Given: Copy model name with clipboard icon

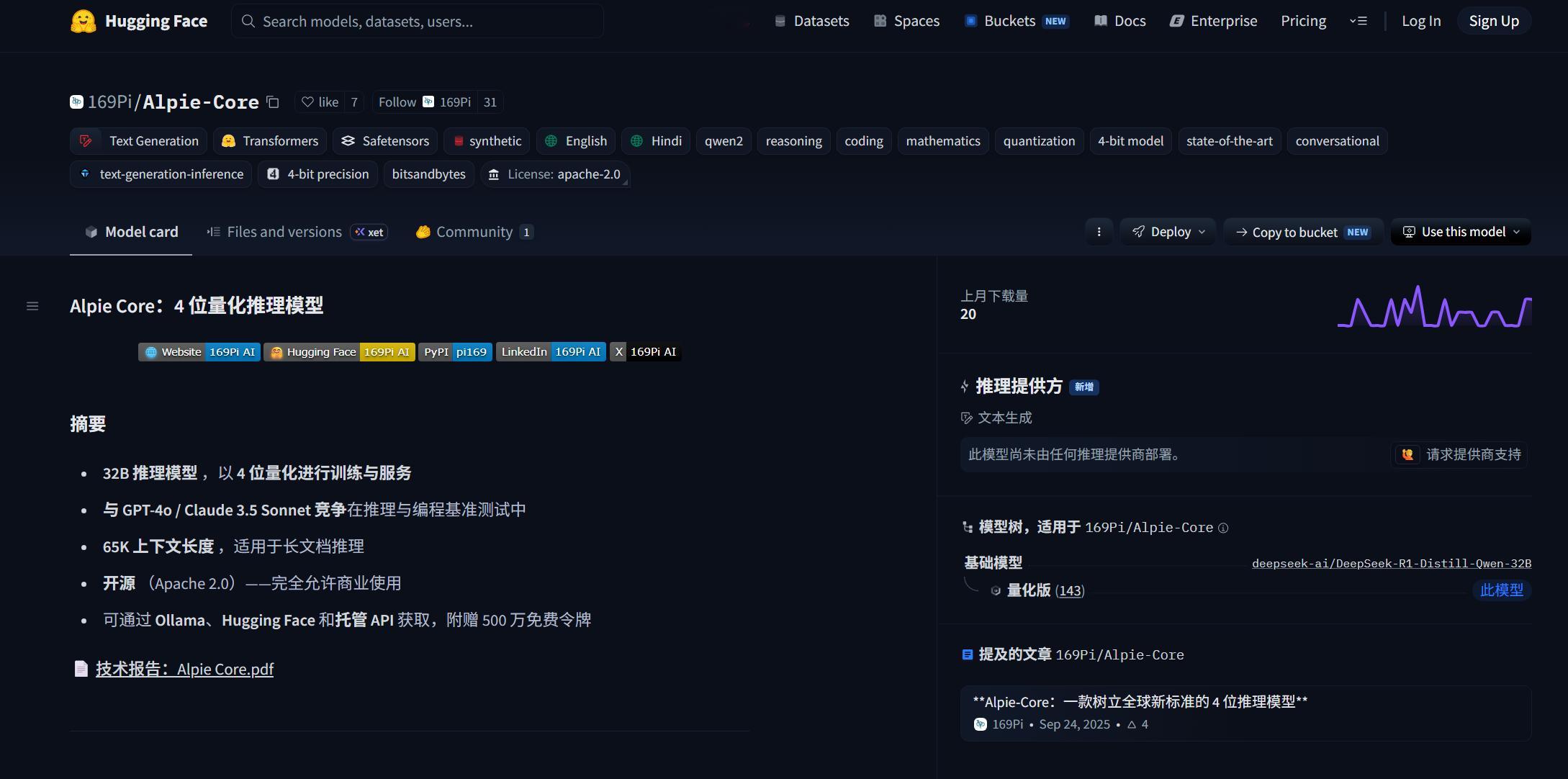Looking at the screenshot, I should (x=273, y=102).
